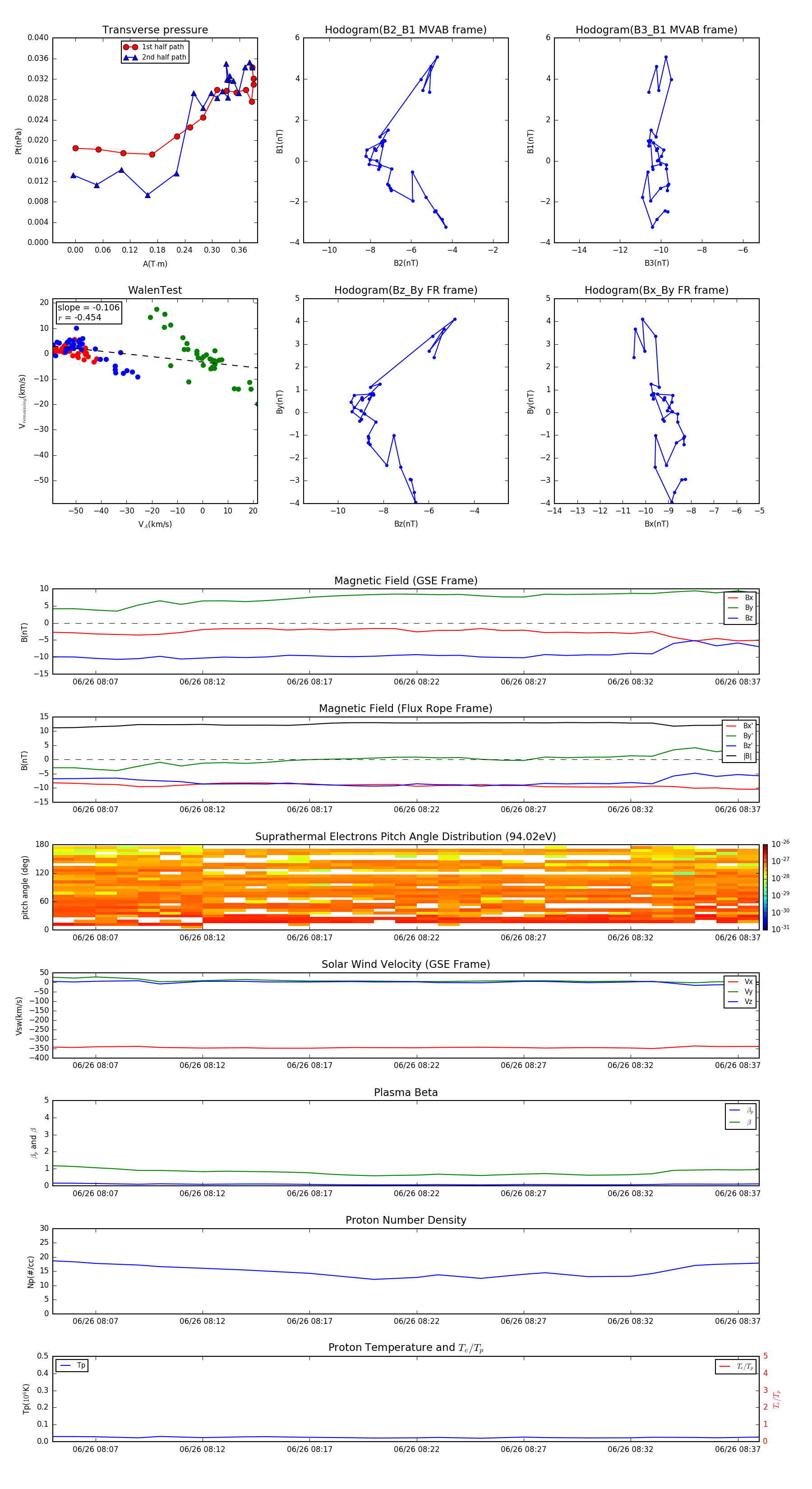Click the red Te/Tp right-axis label

point(777,1399)
